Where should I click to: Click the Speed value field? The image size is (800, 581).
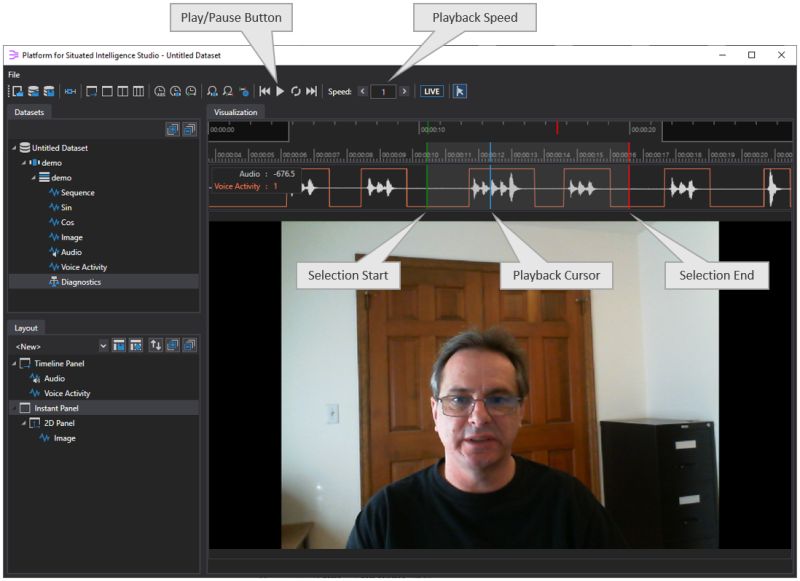[x=383, y=92]
